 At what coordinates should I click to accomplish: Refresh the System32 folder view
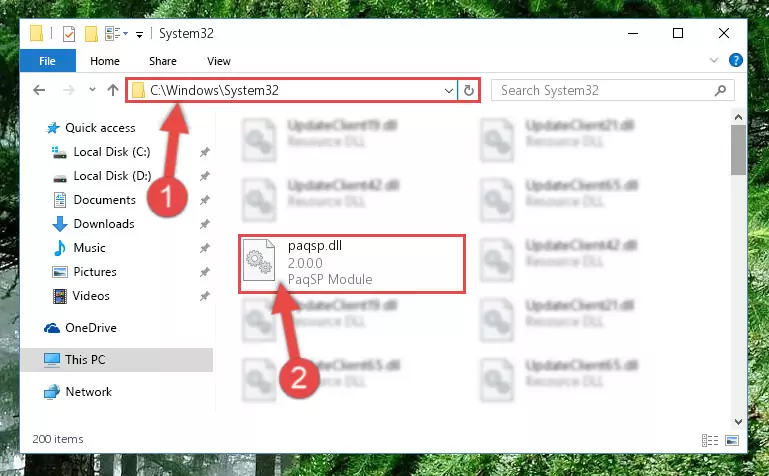[x=468, y=90]
